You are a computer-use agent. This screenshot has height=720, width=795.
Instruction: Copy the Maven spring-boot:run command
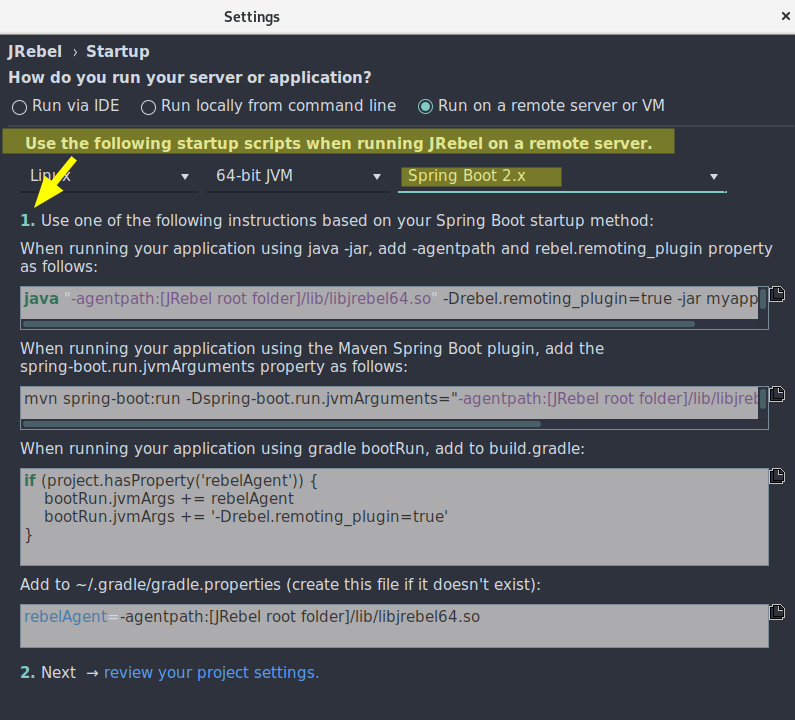777,396
